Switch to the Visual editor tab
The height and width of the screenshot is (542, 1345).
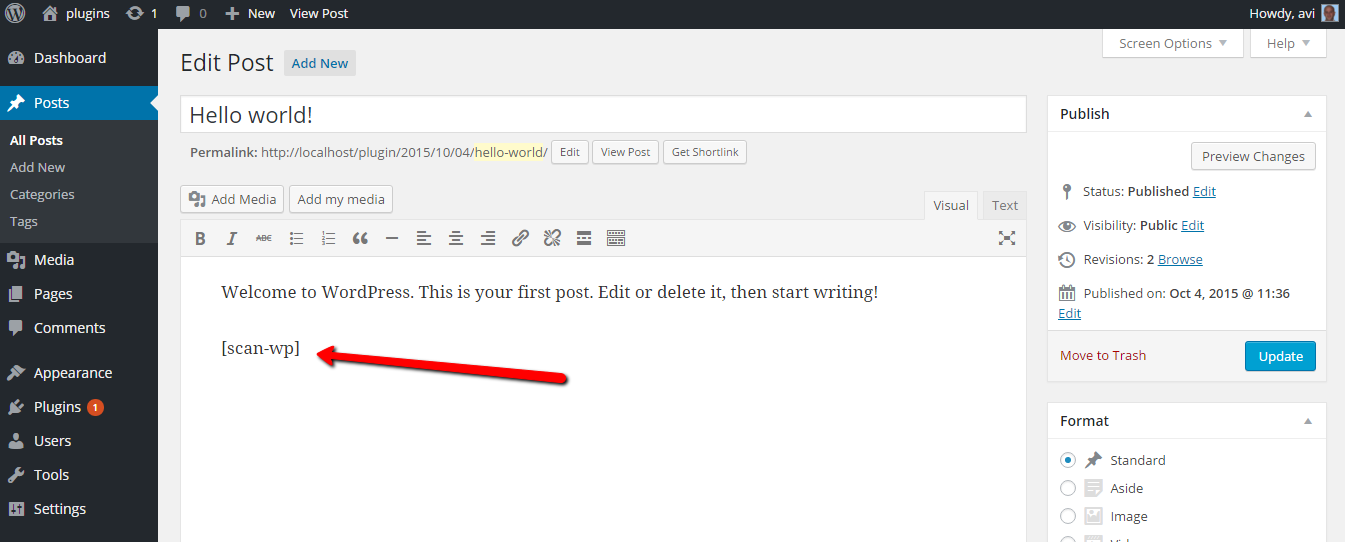tap(951, 205)
